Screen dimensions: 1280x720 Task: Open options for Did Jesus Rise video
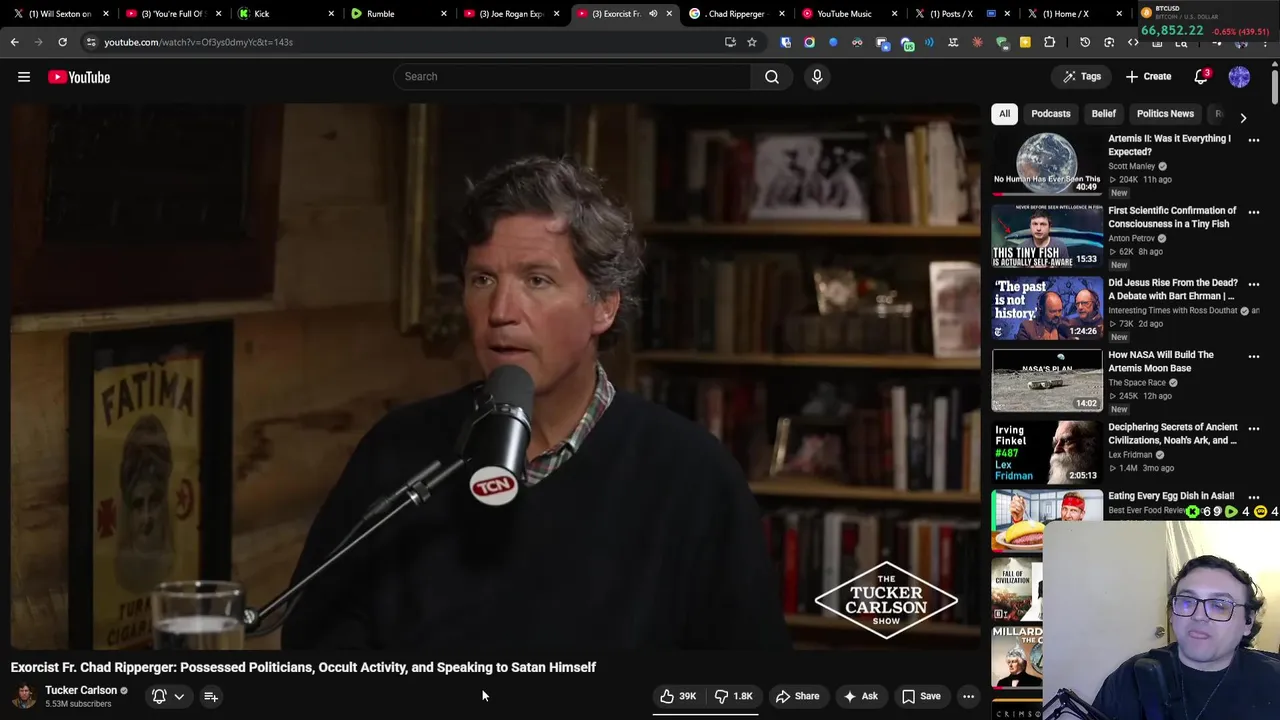point(1254,284)
